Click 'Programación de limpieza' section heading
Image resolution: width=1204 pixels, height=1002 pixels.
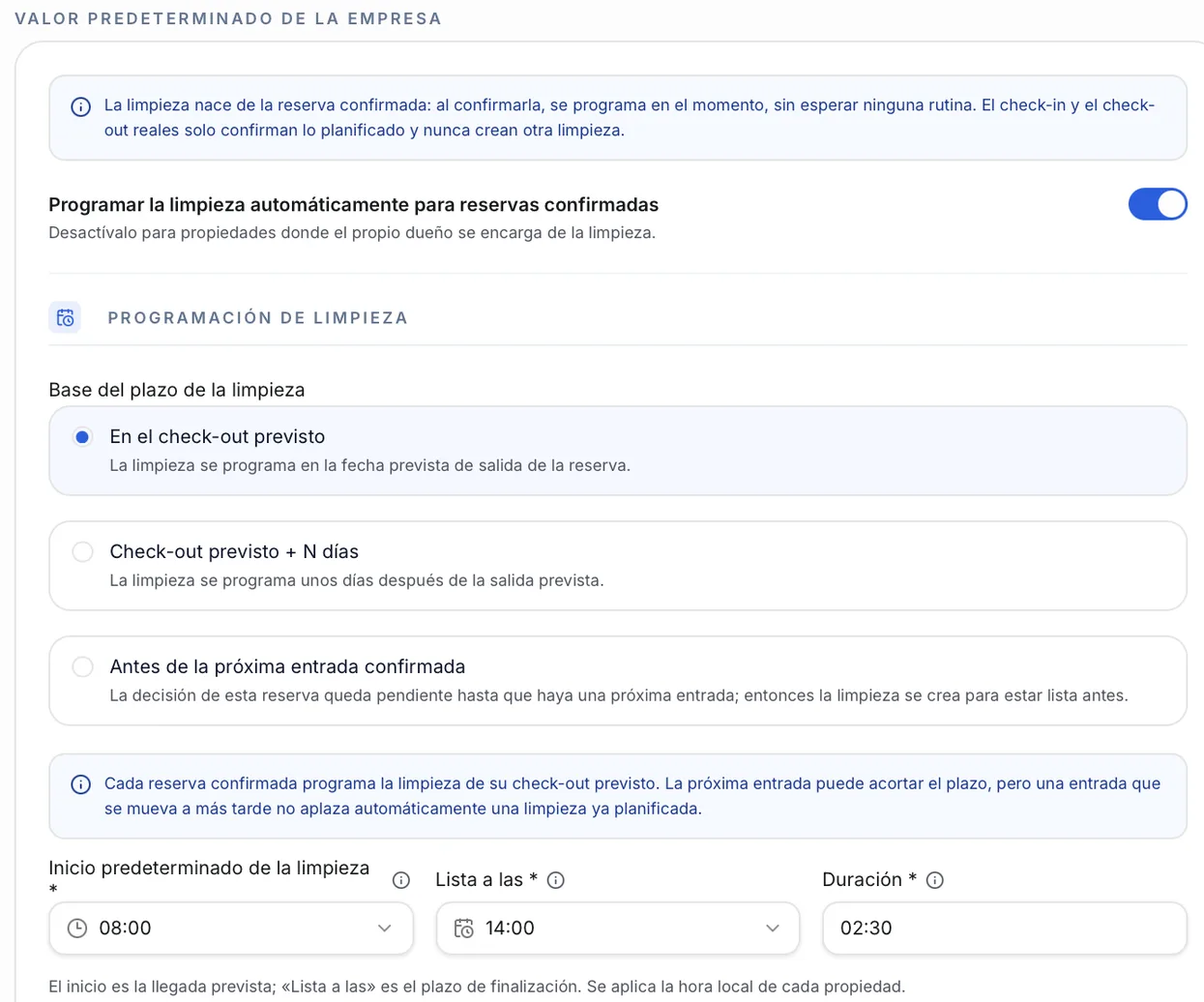tap(258, 318)
